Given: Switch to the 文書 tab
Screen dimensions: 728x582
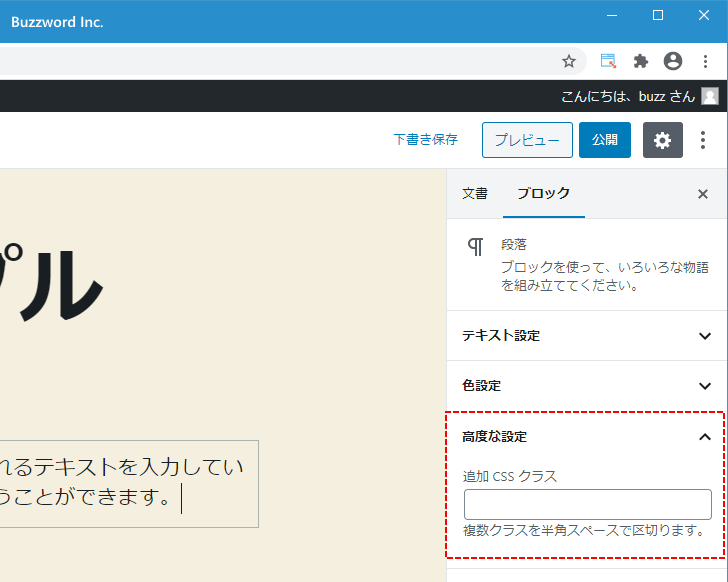Looking at the screenshot, I should (x=475, y=194).
